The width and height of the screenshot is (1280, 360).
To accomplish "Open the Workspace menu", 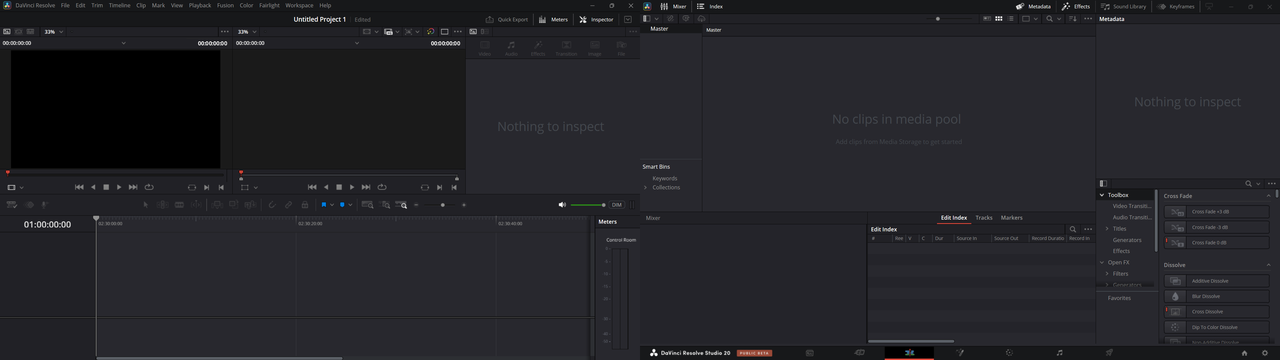I will tap(299, 5).
